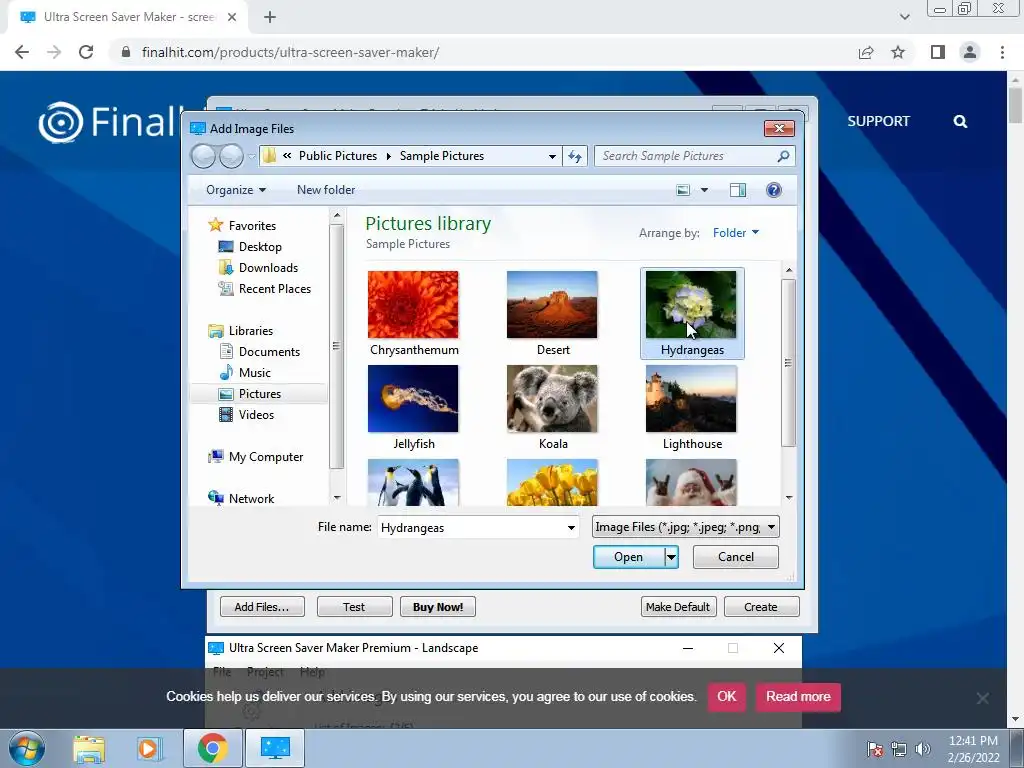Expand the File name history dropdown
Screen dimensions: 1024x768
(x=571, y=528)
